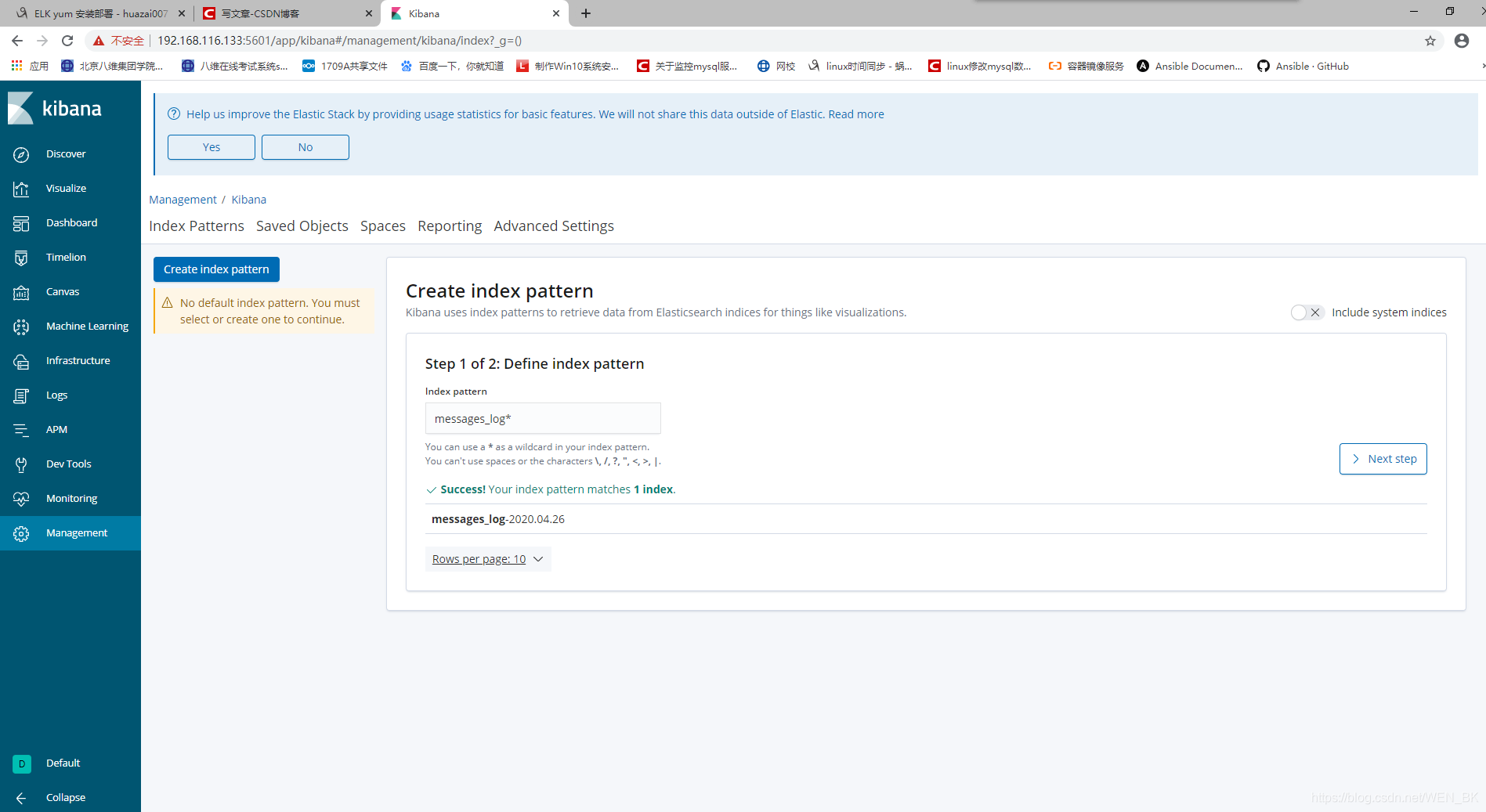The width and height of the screenshot is (1486, 812).
Task: Open the Visualize chart icon
Action: tap(21, 189)
